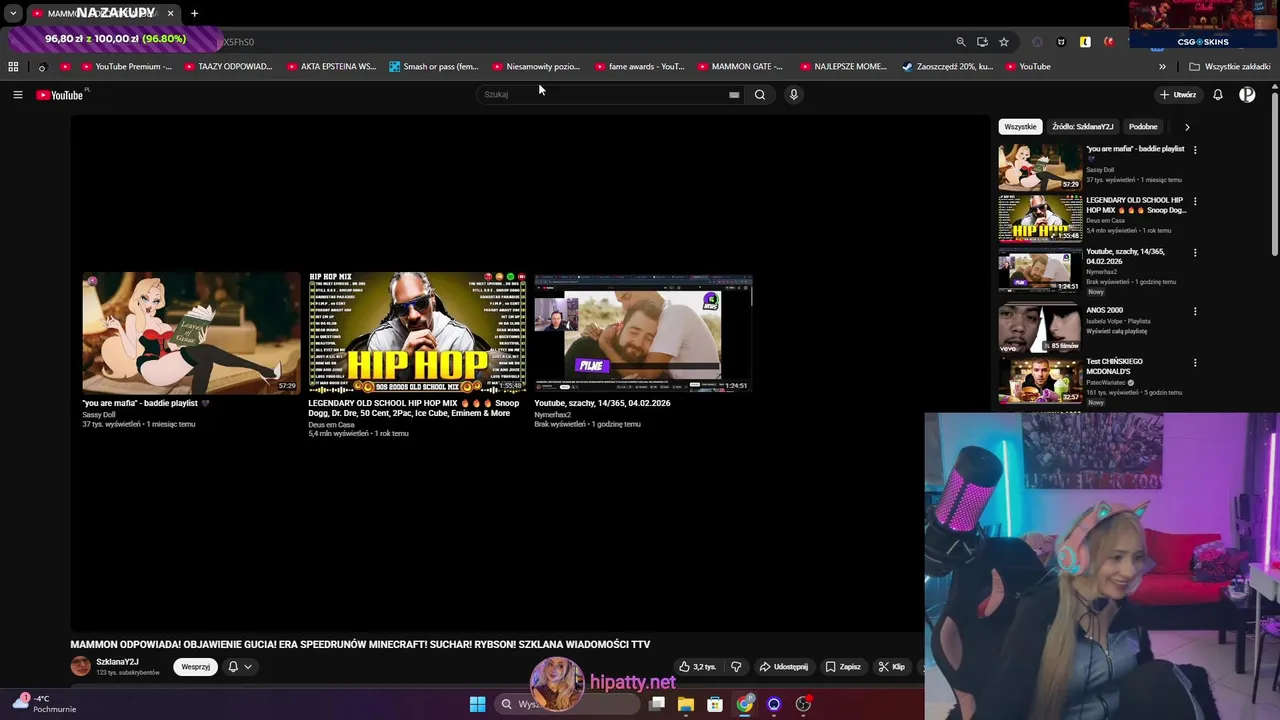Image resolution: width=1280 pixels, height=720 pixels.
Task: Open YouTube notifications bell
Action: [1217, 95]
